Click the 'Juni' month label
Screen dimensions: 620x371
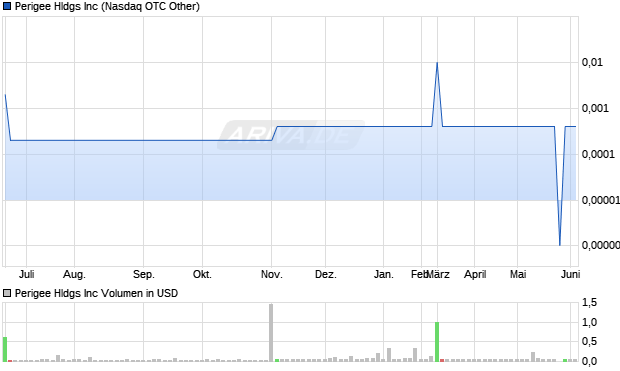tap(570, 274)
